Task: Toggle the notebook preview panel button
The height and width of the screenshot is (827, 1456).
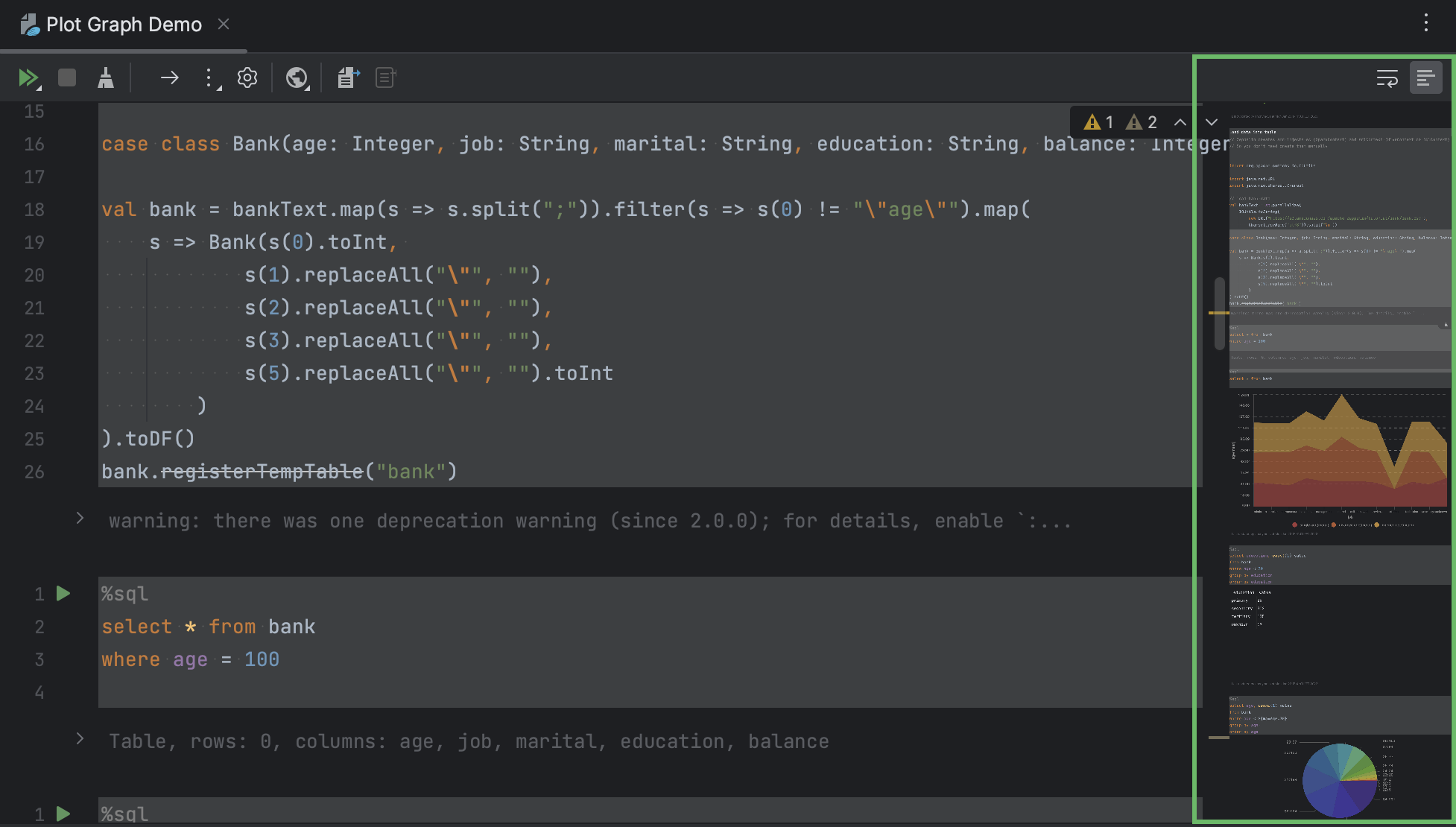Action: point(1425,77)
